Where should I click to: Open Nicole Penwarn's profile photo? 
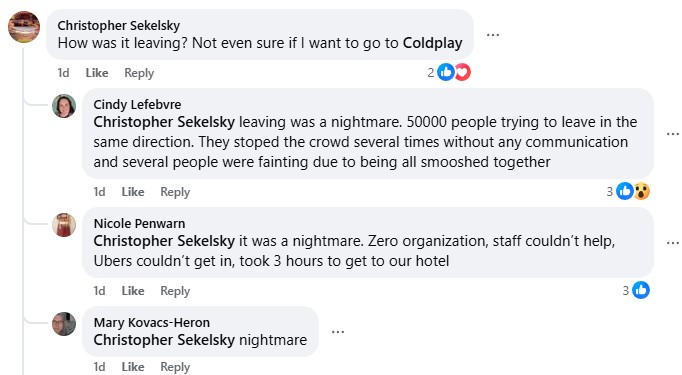(64, 225)
